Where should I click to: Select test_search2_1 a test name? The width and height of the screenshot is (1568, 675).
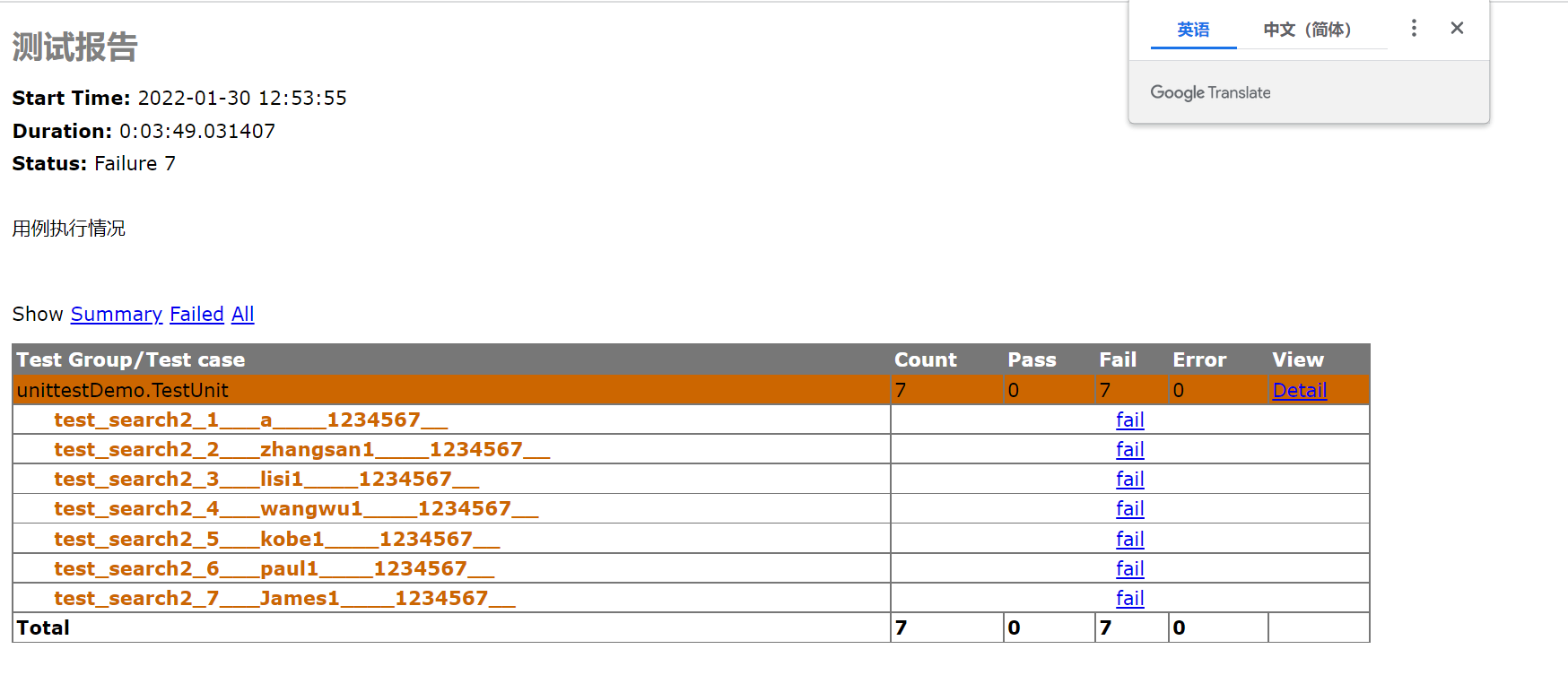point(250,420)
